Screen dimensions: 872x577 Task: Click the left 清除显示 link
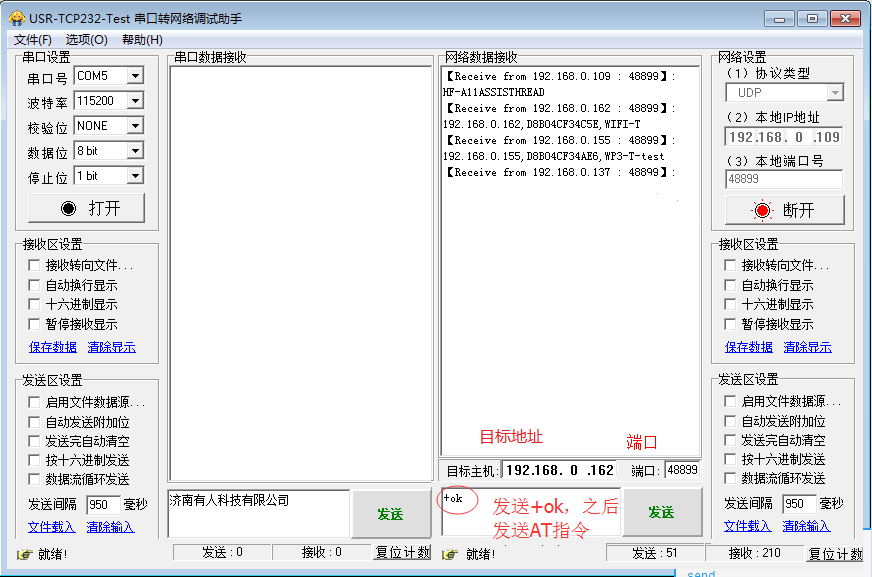(x=110, y=347)
